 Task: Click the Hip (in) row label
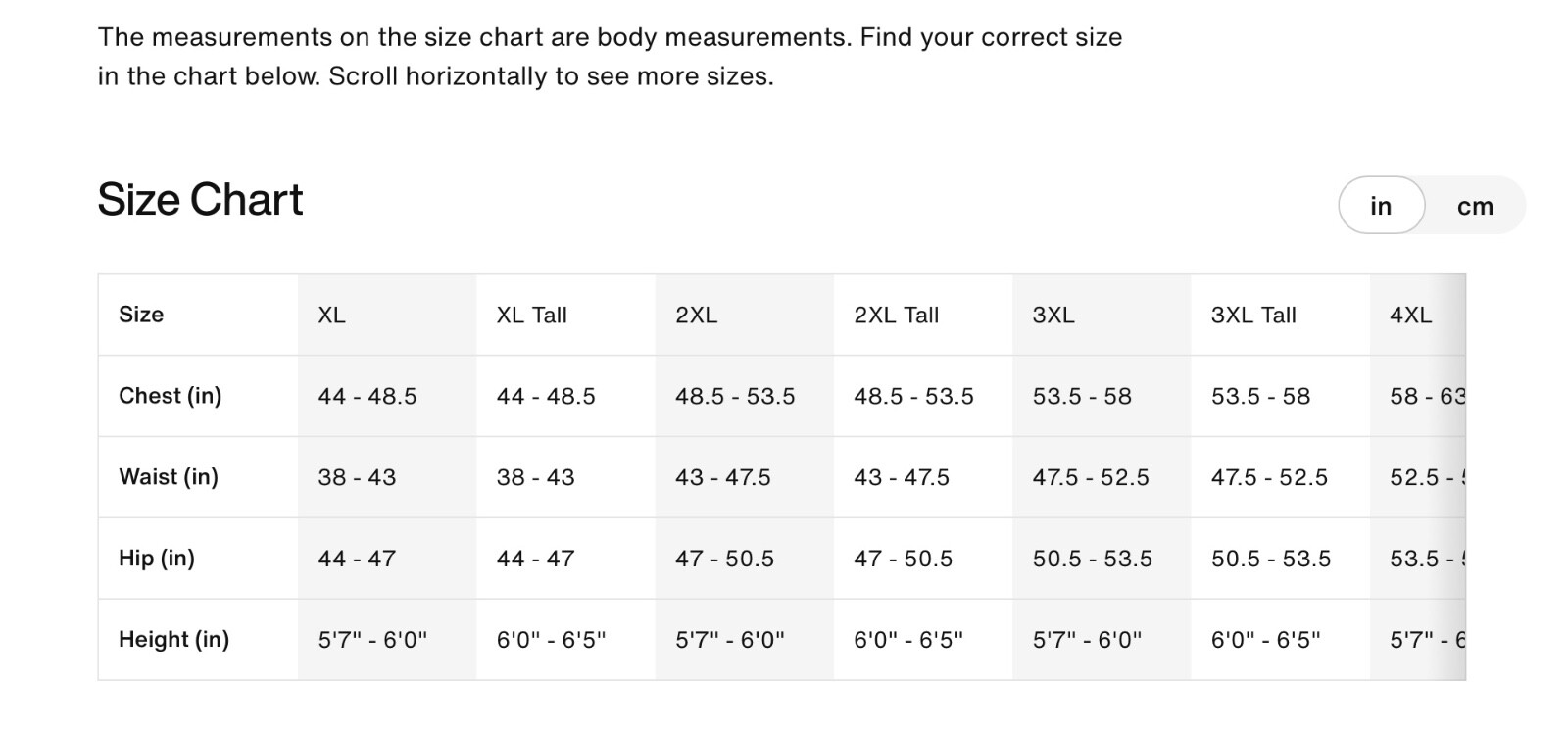(x=157, y=559)
